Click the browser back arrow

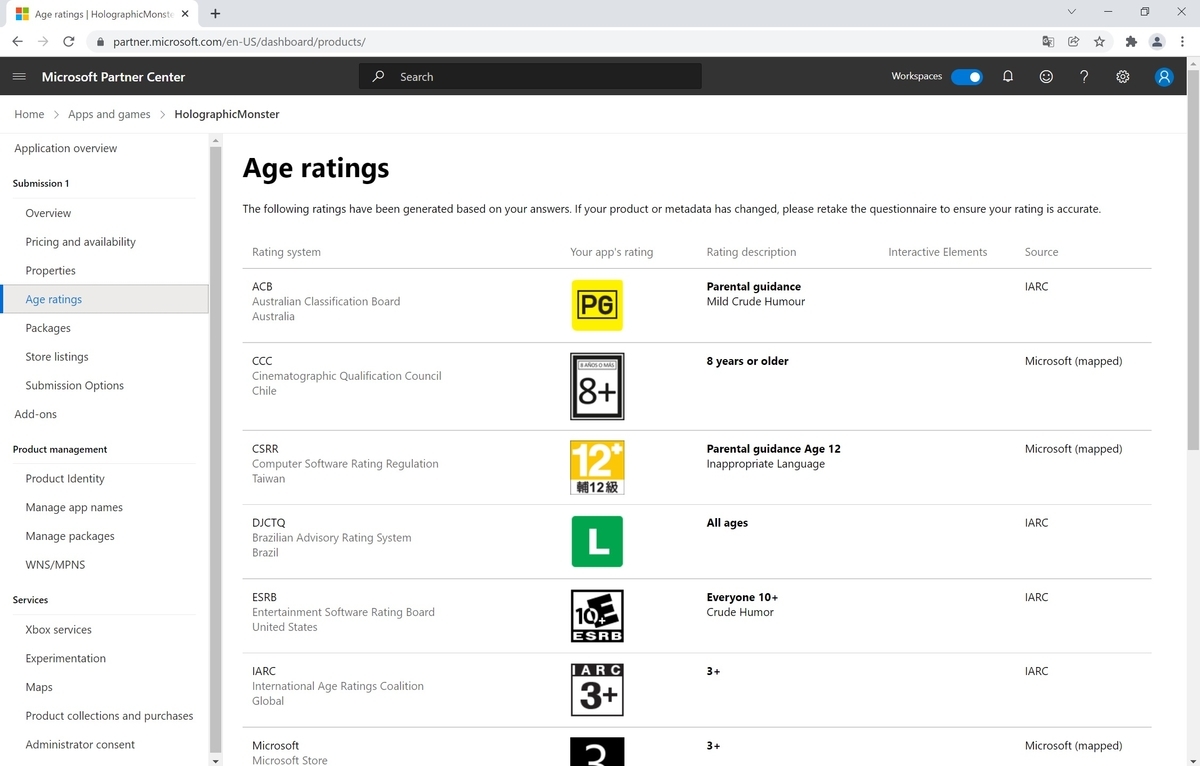click(17, 42)
